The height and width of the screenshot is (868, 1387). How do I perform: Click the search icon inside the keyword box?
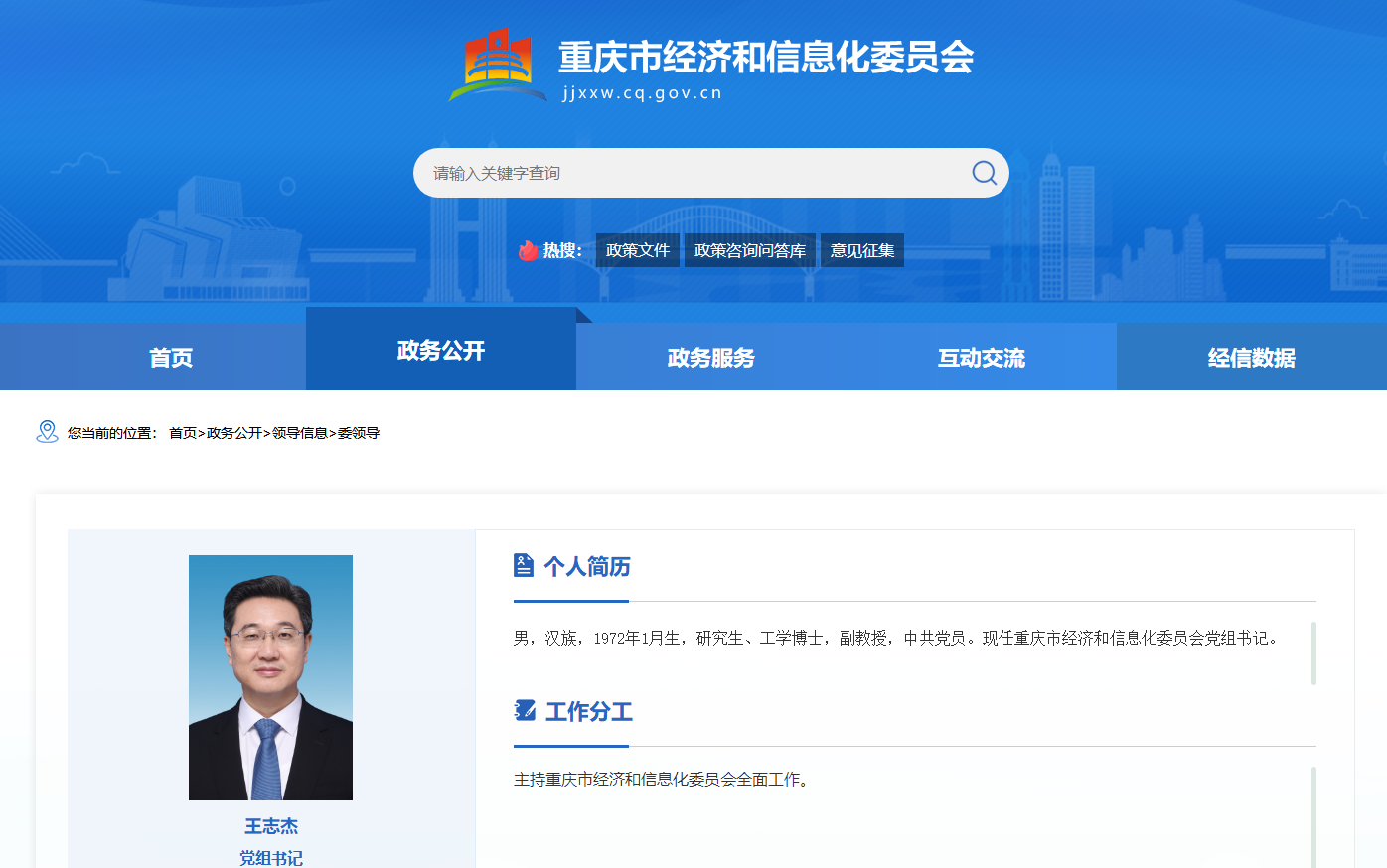[982, 172]
